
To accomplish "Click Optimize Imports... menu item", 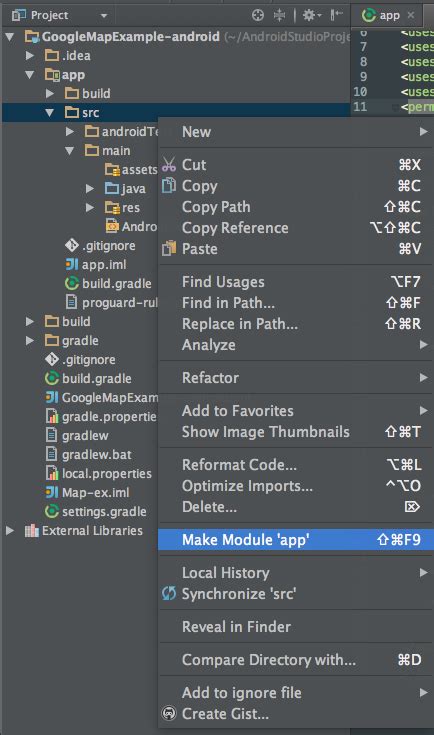I will pyautogui.click(x=294, y=486).
